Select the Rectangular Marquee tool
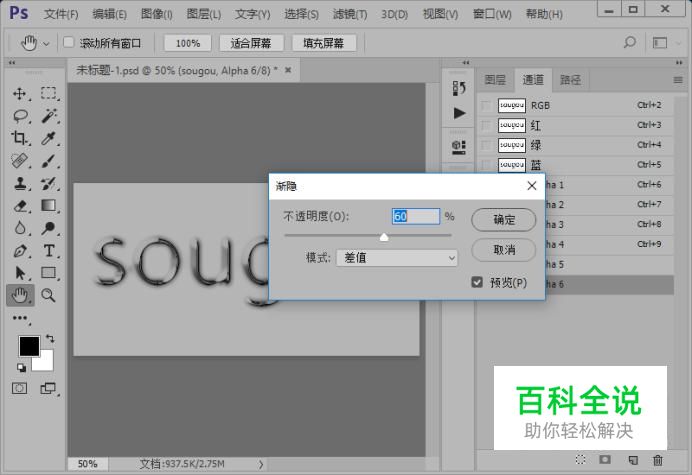Viewport: 692px width, 475px height. (x=49, y=93)
